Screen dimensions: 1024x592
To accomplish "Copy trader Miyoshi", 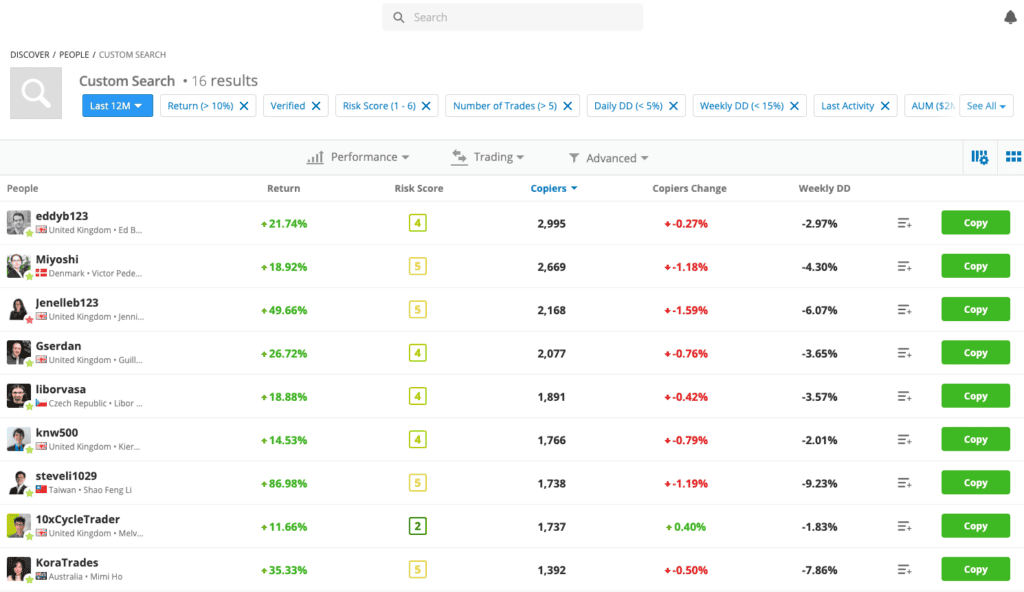I will point(976,266).
